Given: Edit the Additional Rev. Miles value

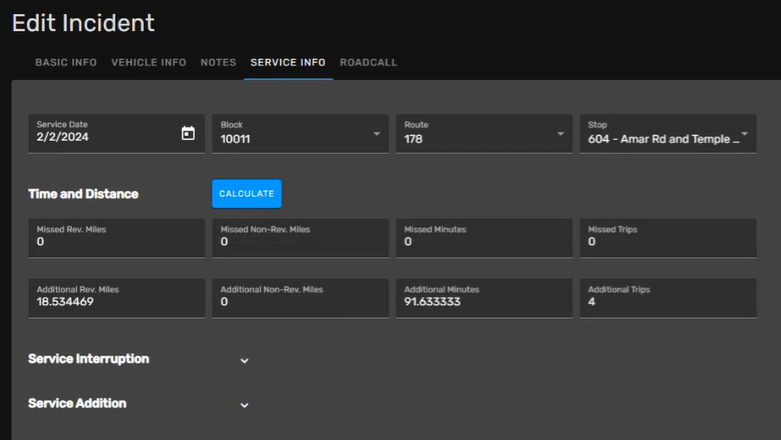Looking at the screenshot, I should coord(116,301).
